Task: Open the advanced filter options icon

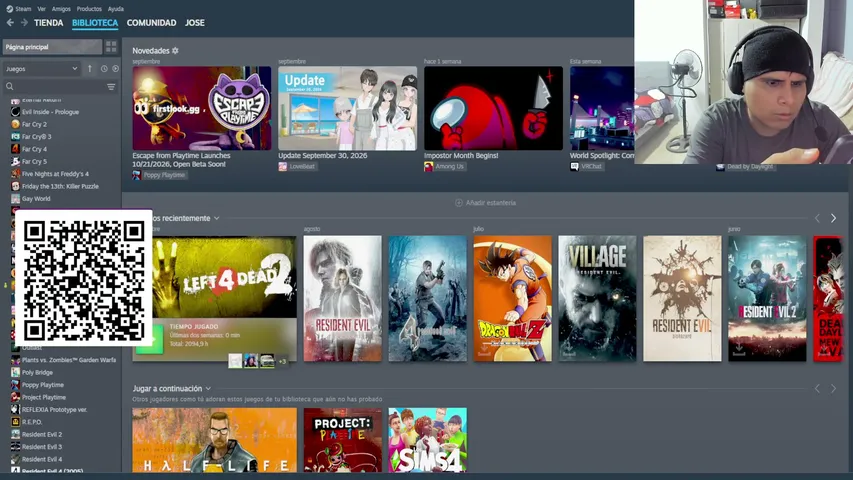Action: (111, 87)
